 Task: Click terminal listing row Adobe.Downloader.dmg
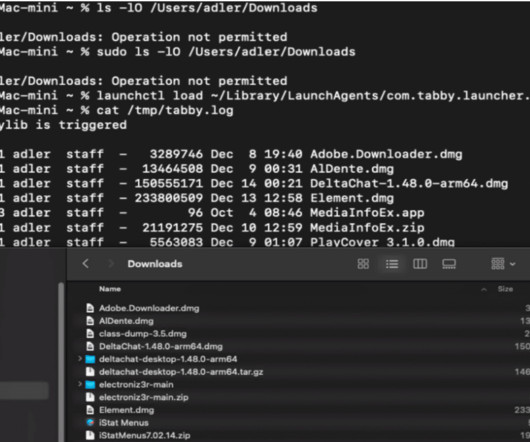pos(231,154)
